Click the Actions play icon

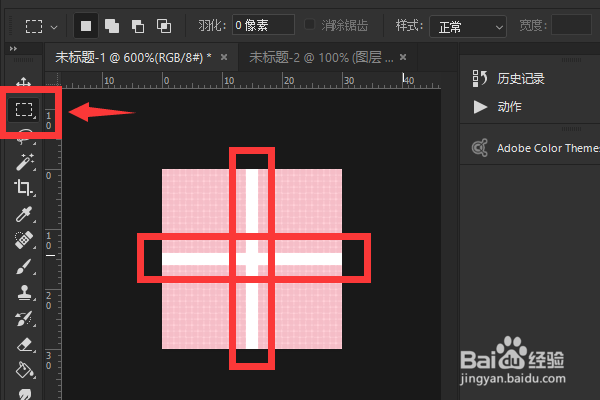480,107
